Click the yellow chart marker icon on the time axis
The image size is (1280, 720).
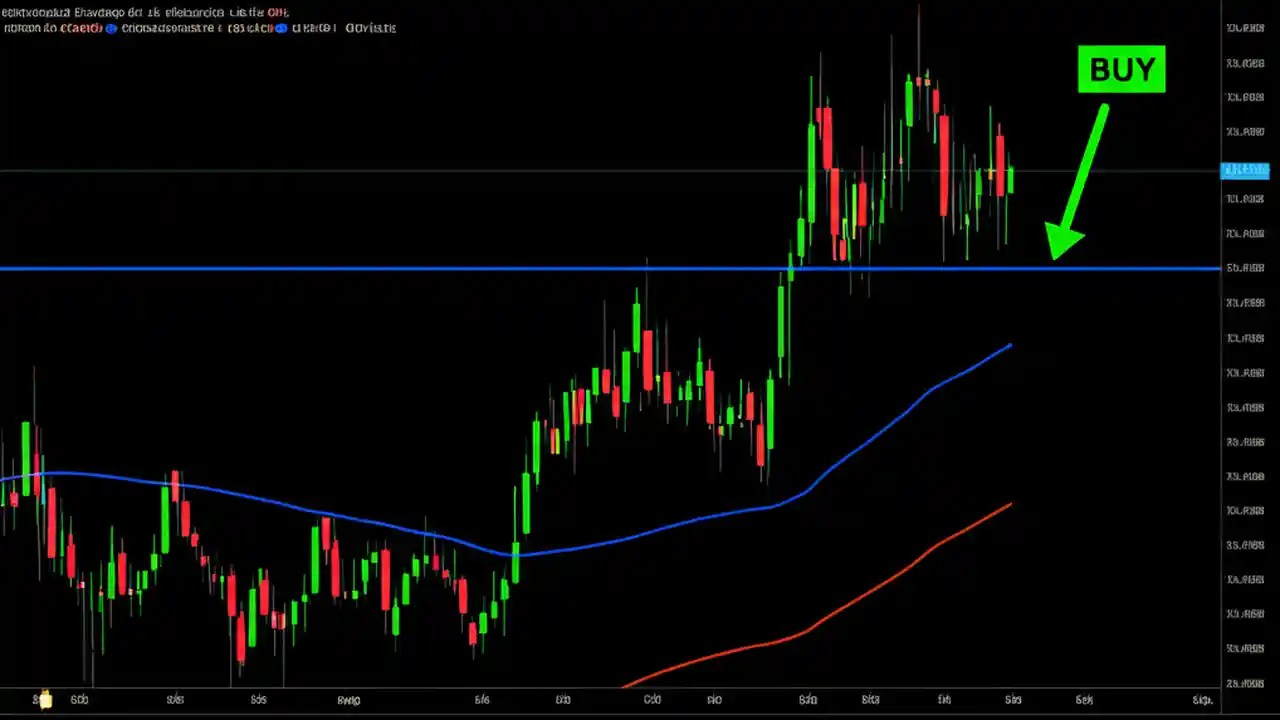[x=44, y=699]
